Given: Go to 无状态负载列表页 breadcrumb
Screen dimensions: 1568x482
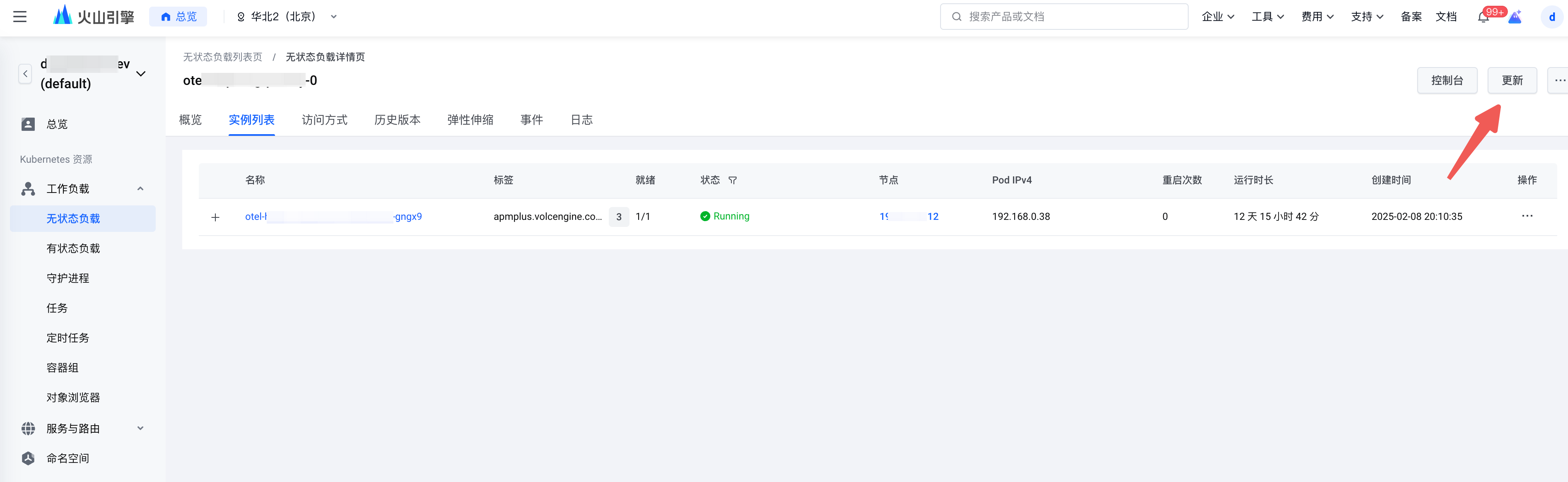Looking at the screenshot, I should 223,57.
